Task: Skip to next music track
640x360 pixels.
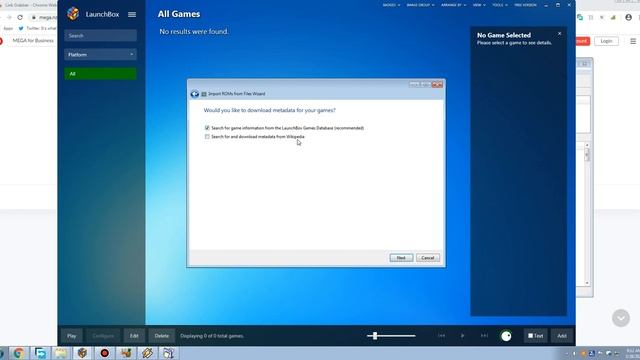Action: tap(484, 336)
